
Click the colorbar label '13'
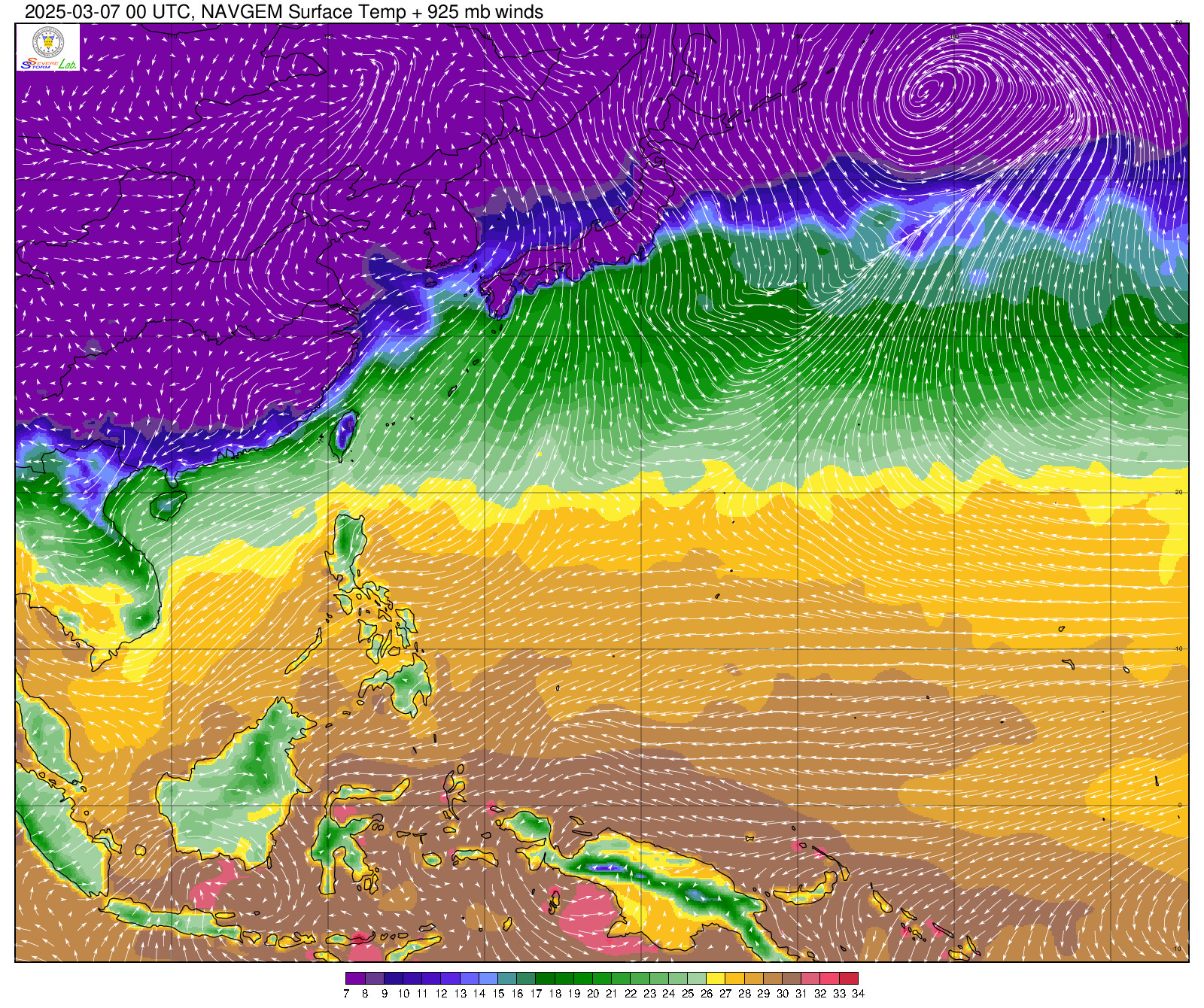(x=460, y=994)
